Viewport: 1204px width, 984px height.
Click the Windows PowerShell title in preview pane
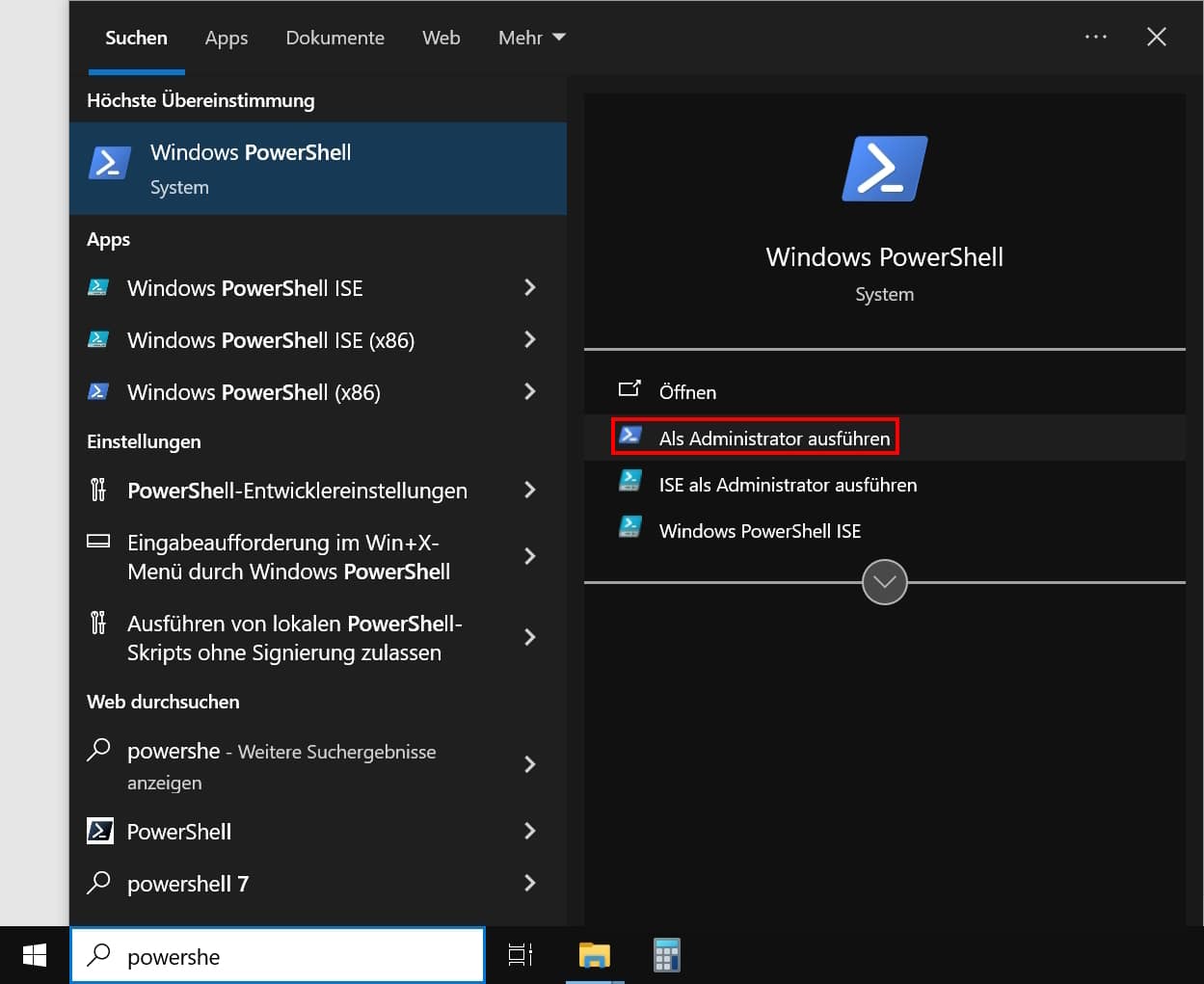click(x=885, y=256)
